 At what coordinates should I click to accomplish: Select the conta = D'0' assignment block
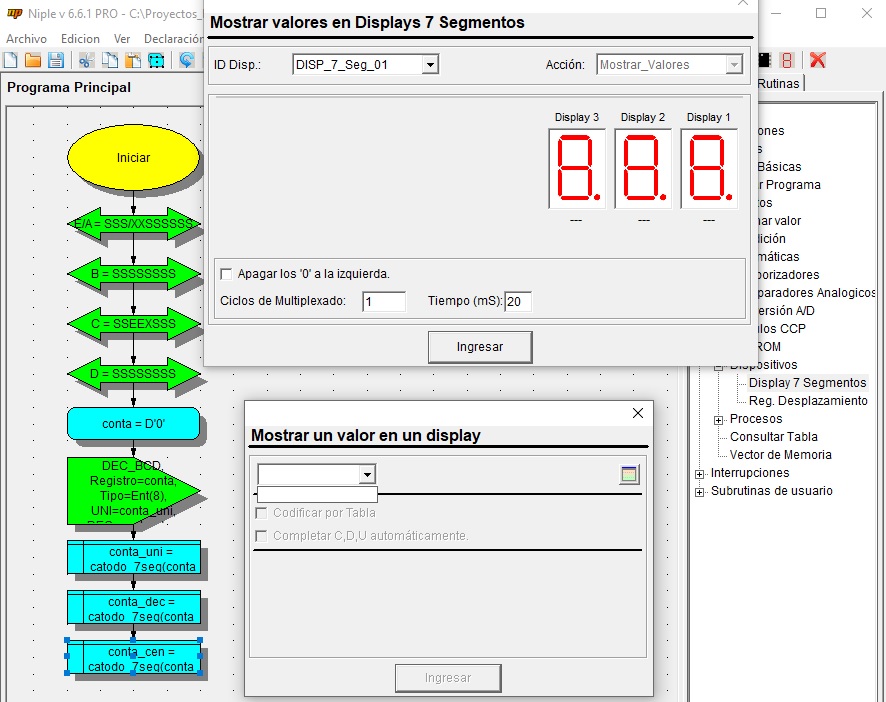[133, 423]
